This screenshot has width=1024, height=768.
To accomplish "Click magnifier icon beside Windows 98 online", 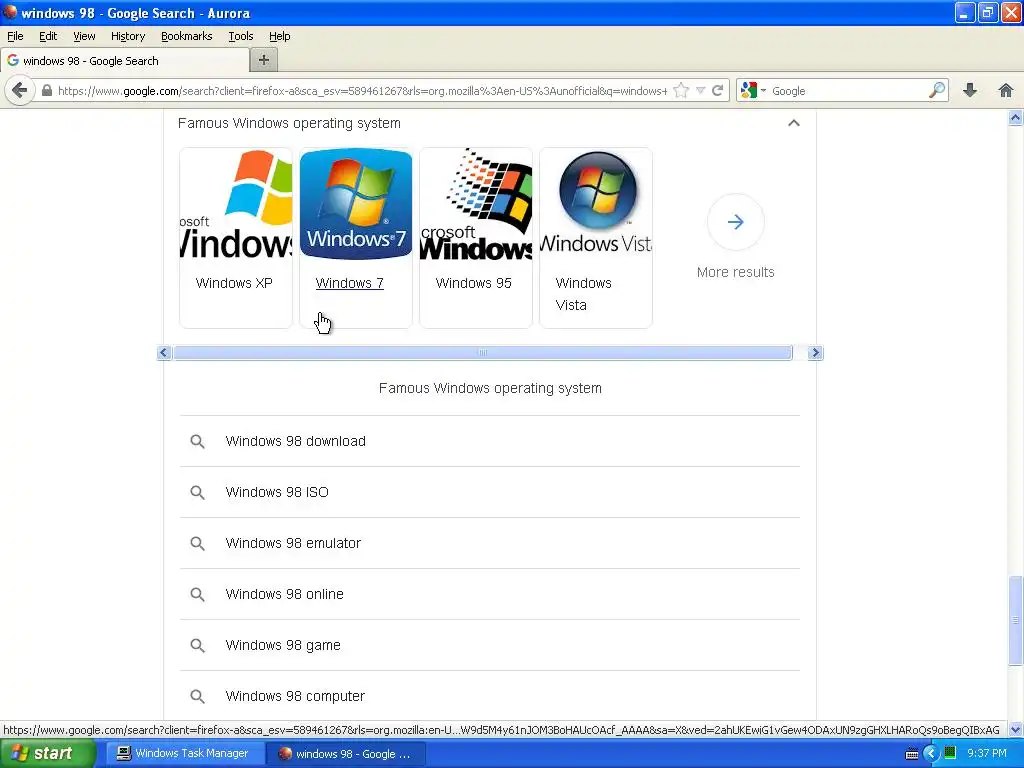I will (x=197, y=594).
